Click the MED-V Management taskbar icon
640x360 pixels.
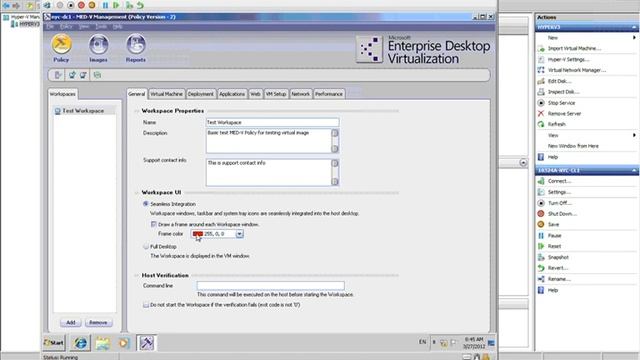pos(147,343)
